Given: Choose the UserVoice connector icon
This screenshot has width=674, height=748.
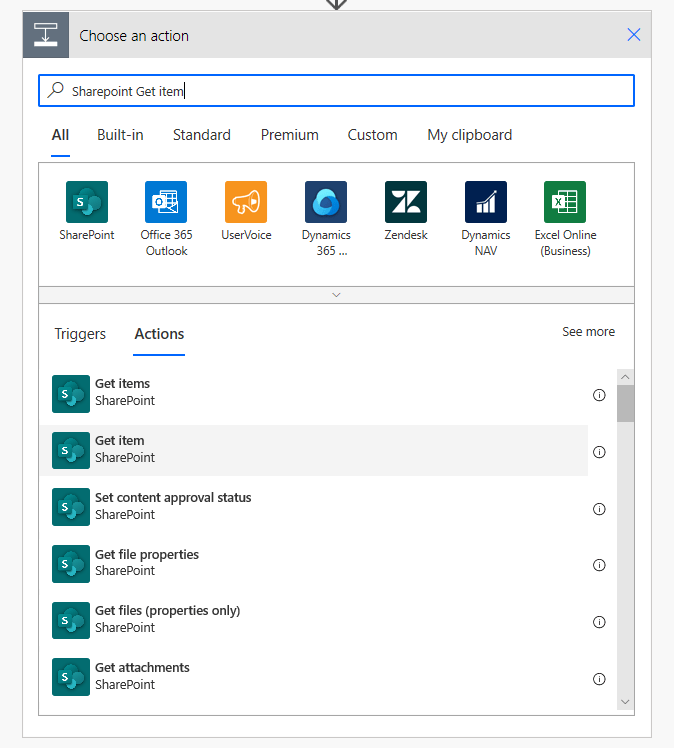Looking at the screenshot, I should (x=246, y=202).
